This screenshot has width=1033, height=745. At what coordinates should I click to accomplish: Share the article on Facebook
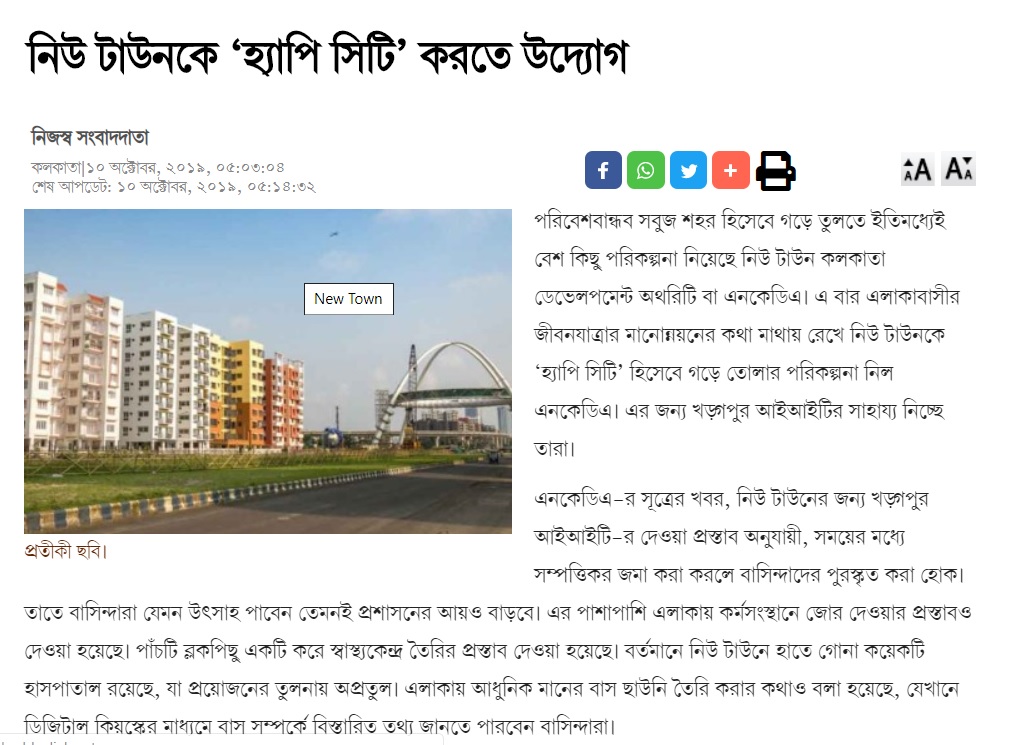pos(603,170)
